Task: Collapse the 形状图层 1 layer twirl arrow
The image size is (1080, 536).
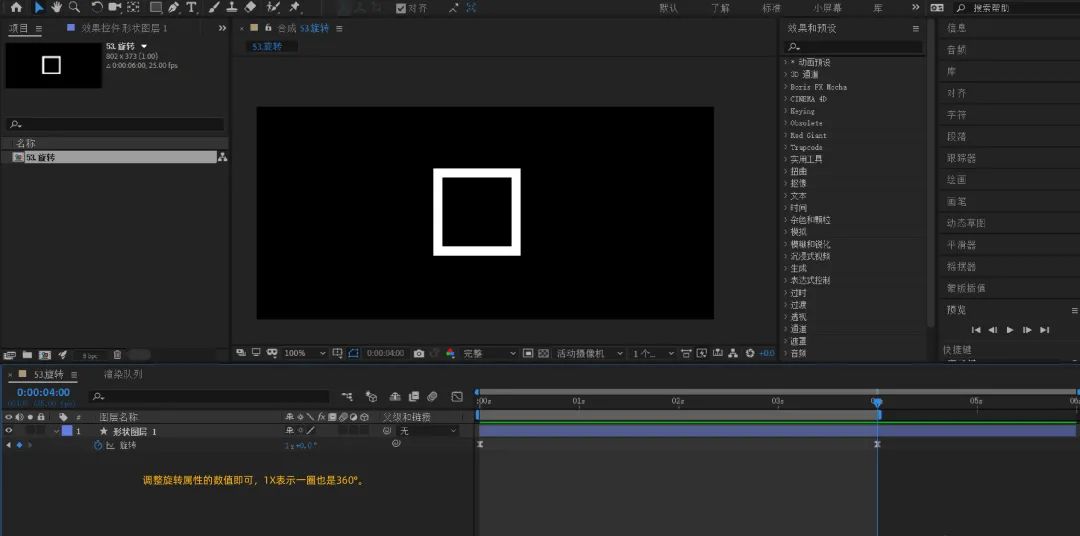Action: click(56, 431)
